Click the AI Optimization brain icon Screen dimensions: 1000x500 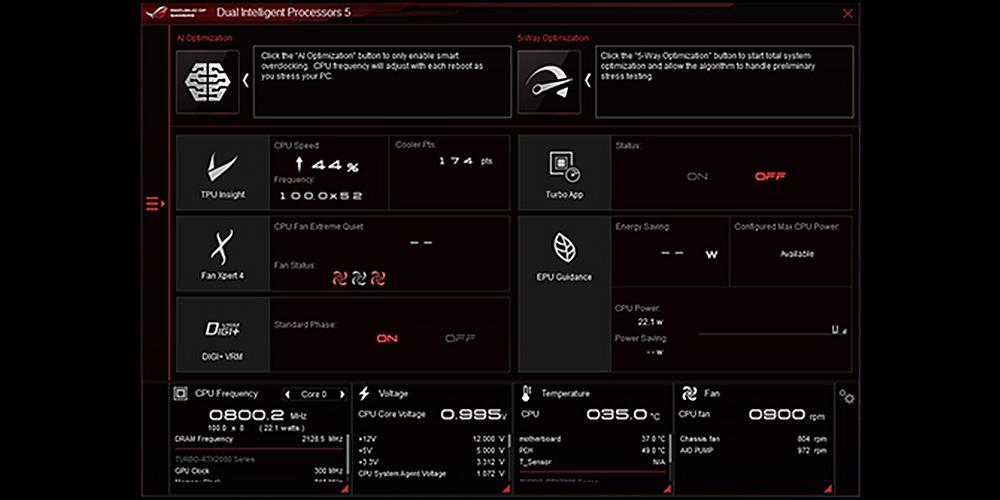(207, 82)
